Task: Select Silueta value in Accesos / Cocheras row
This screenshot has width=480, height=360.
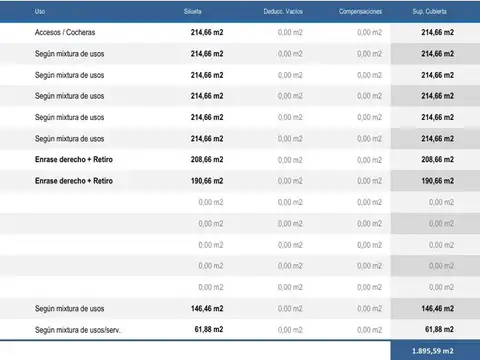Action: click(207, 32)
